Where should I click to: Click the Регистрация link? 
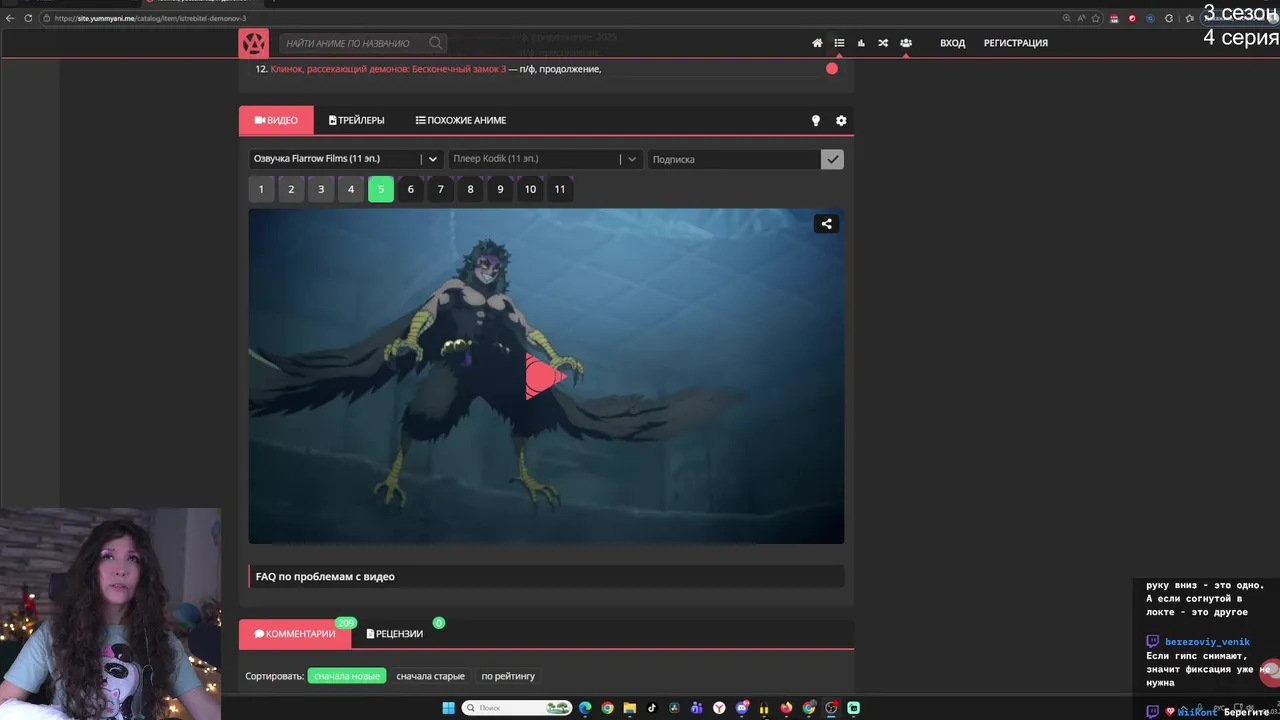pos(1016,43)
